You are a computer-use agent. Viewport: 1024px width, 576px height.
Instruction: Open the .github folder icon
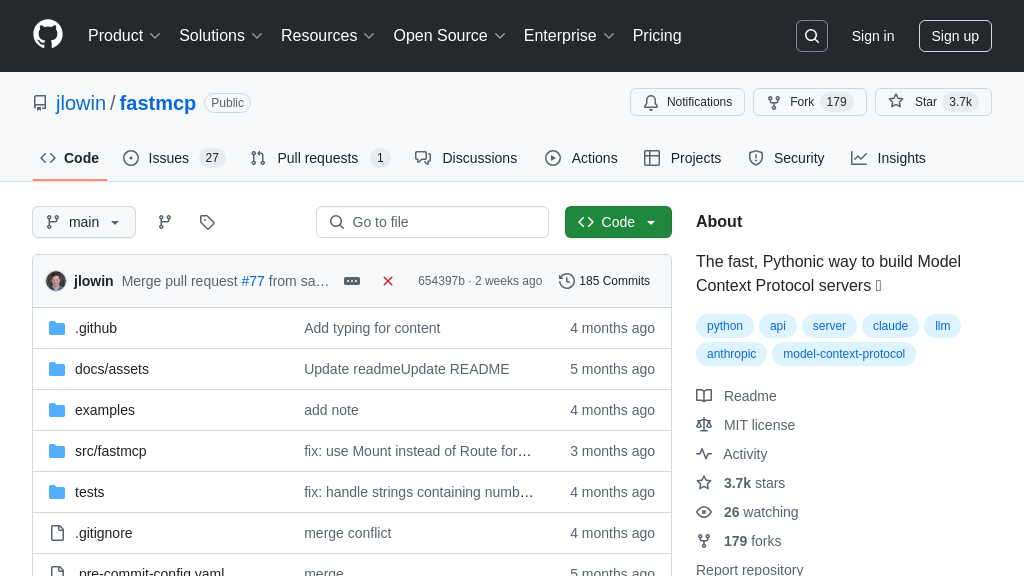[57, 328]
